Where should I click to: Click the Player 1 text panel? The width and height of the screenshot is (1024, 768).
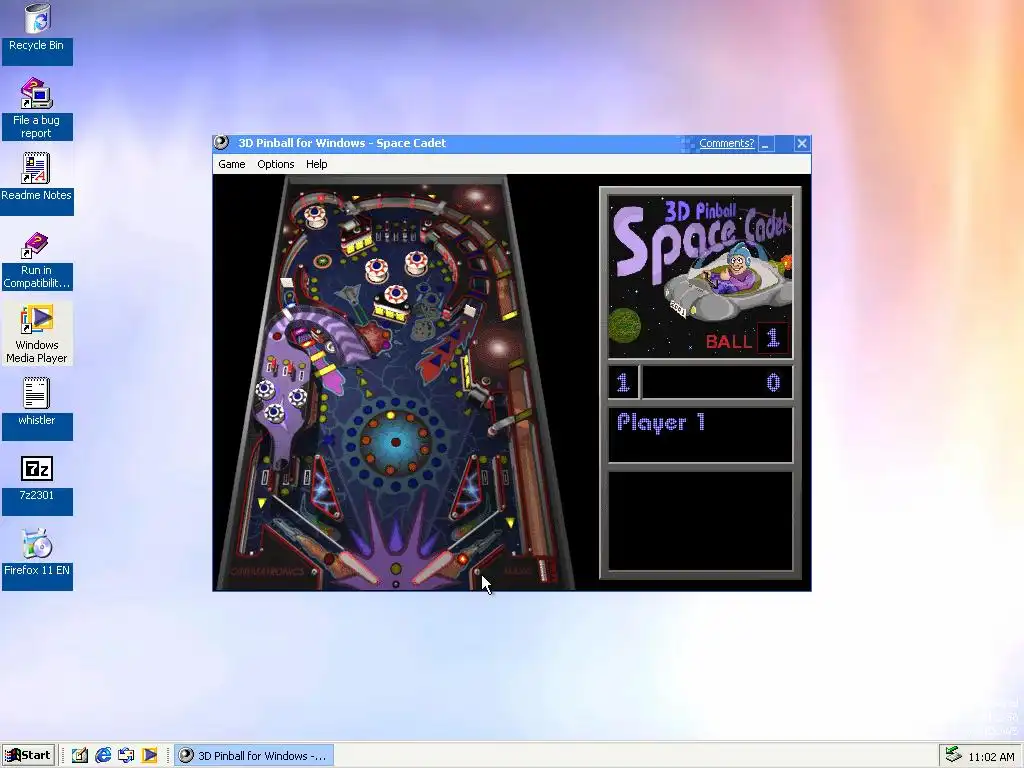pyautogui.click(x=701, y=434)
